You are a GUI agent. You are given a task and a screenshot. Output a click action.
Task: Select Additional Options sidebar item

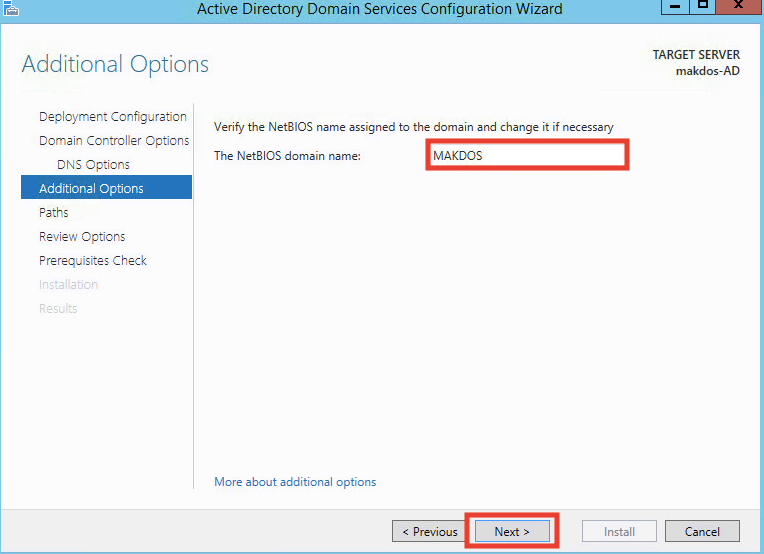[x=106, y=188]
